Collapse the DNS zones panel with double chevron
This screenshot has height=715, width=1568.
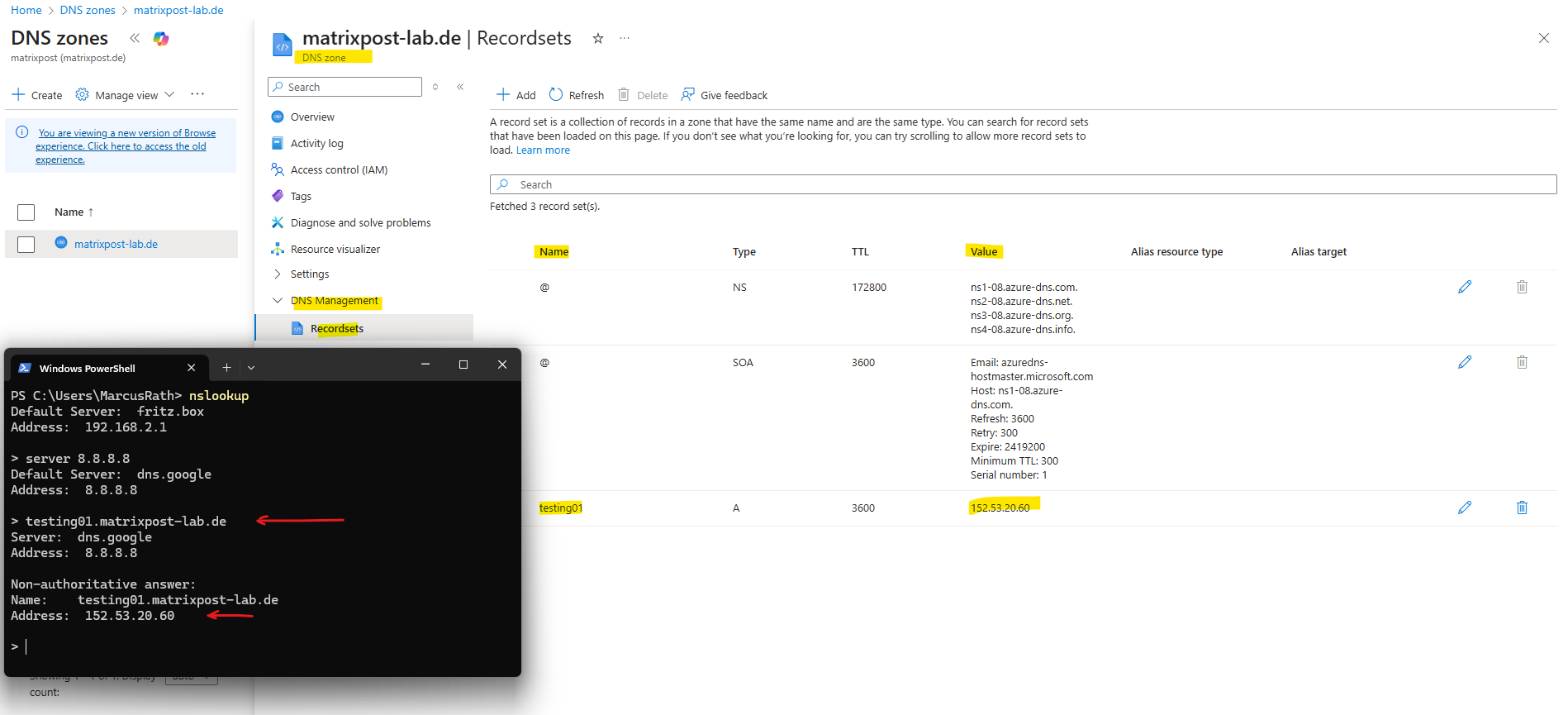coord(135,38)
